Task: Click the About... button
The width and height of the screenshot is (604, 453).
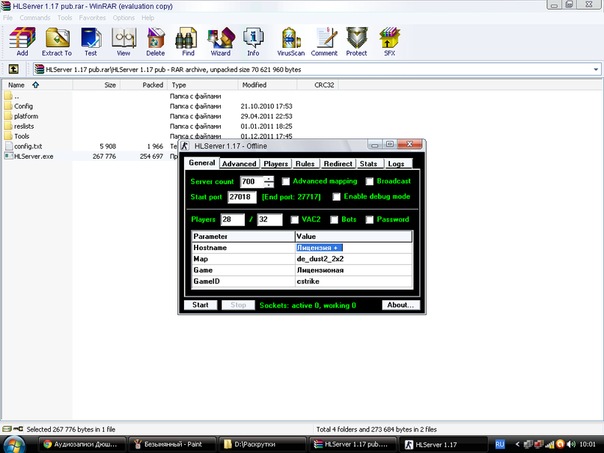Action: point(401,305)
